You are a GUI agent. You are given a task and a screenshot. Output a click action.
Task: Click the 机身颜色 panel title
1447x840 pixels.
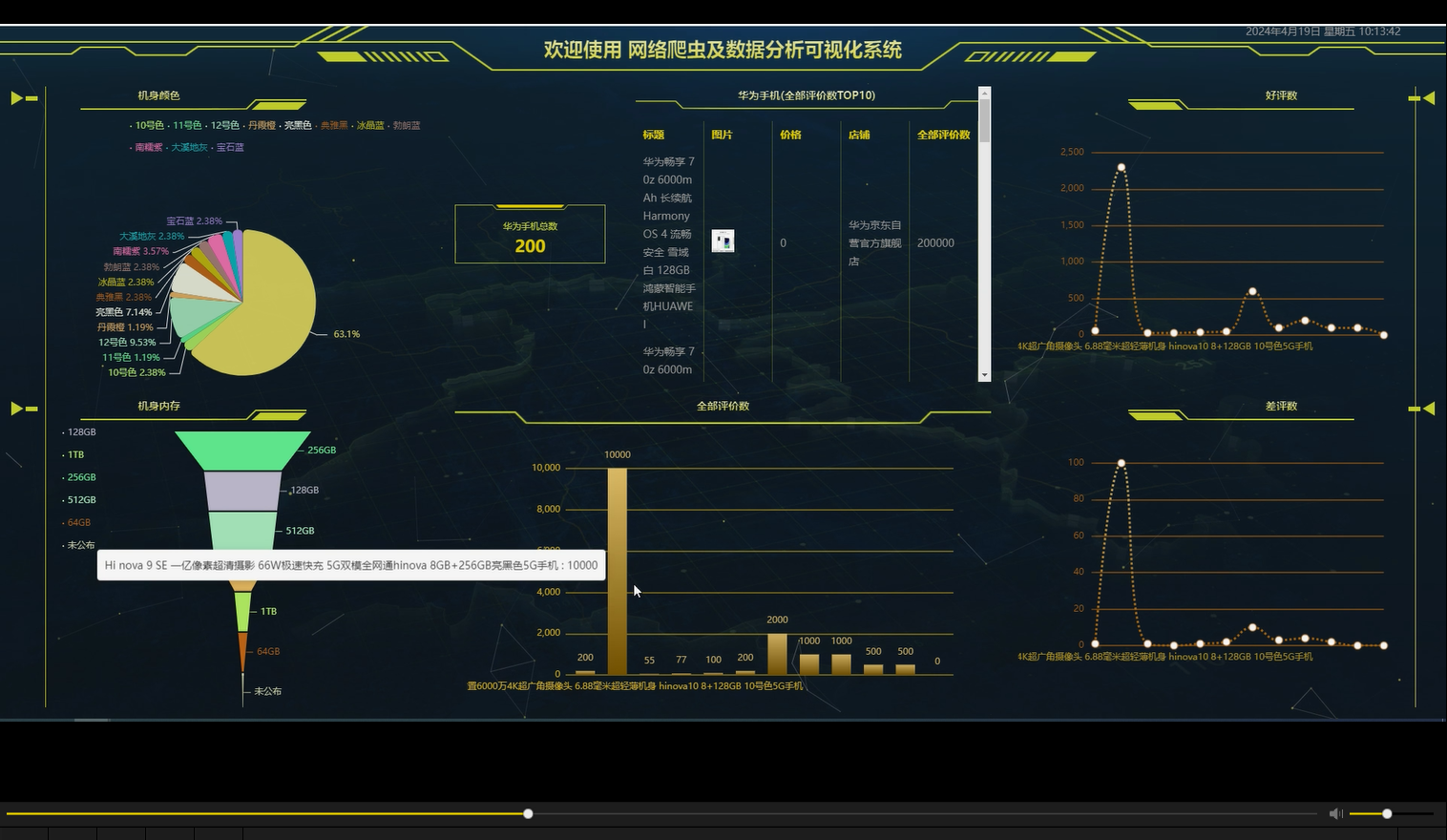point(158,95)
